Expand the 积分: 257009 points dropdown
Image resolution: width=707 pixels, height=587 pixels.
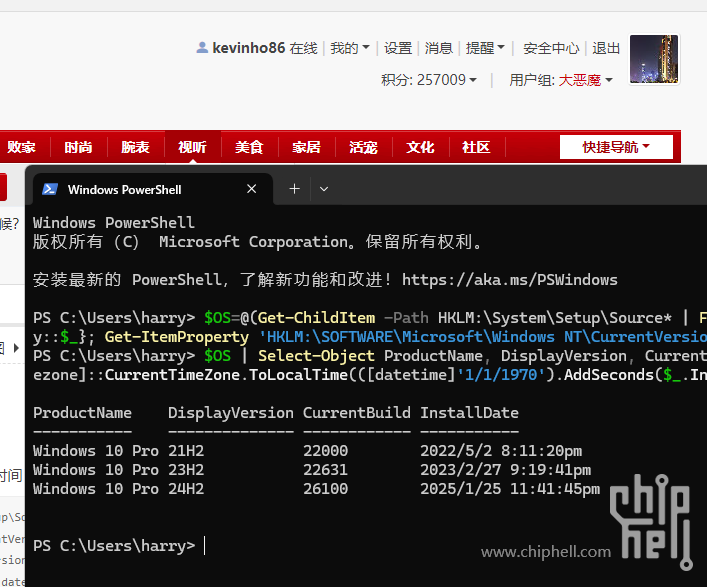[x=428, y=80]
